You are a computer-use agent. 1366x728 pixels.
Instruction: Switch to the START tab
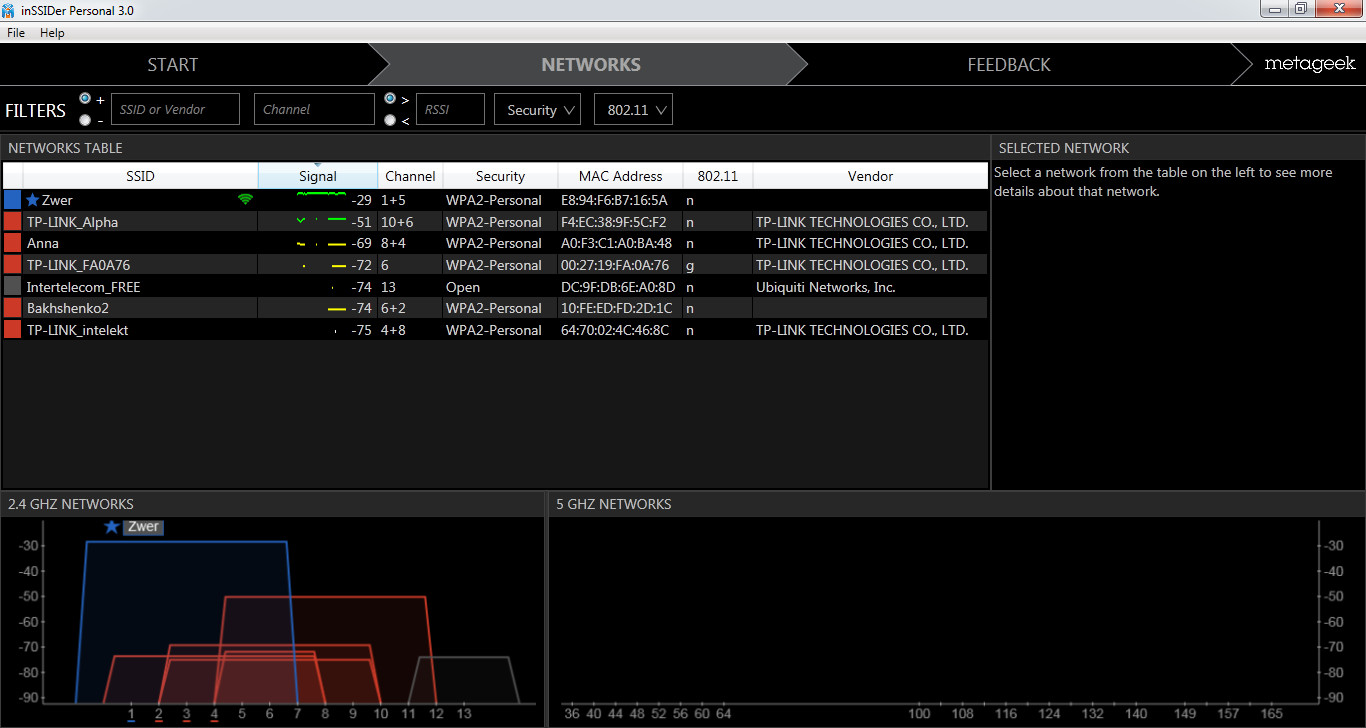[x=173, y=65]
